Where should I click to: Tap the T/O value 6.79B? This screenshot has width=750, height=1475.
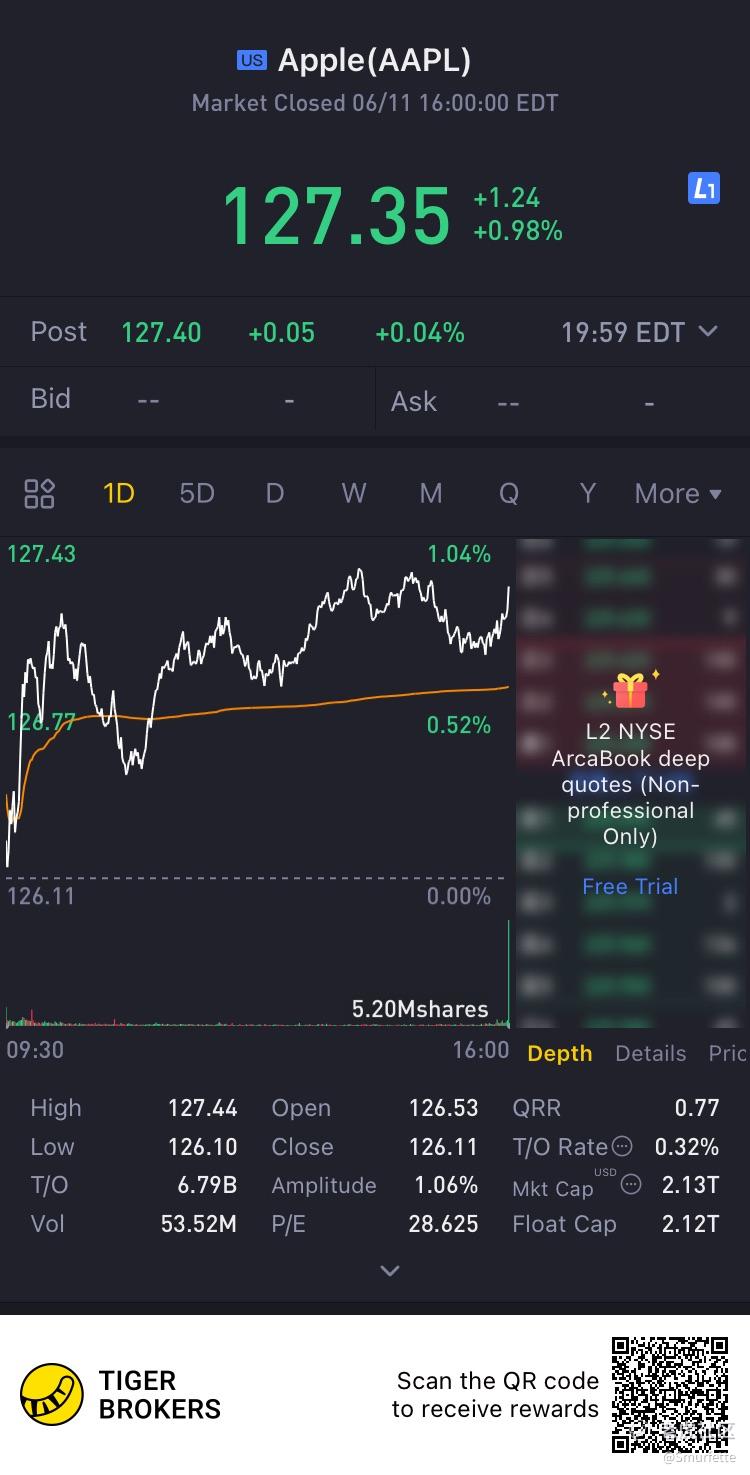(x=207, y=1185)
